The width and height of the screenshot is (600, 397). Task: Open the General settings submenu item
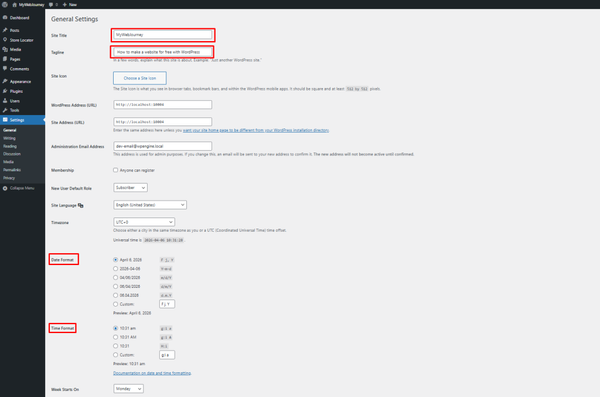(10, 130)
